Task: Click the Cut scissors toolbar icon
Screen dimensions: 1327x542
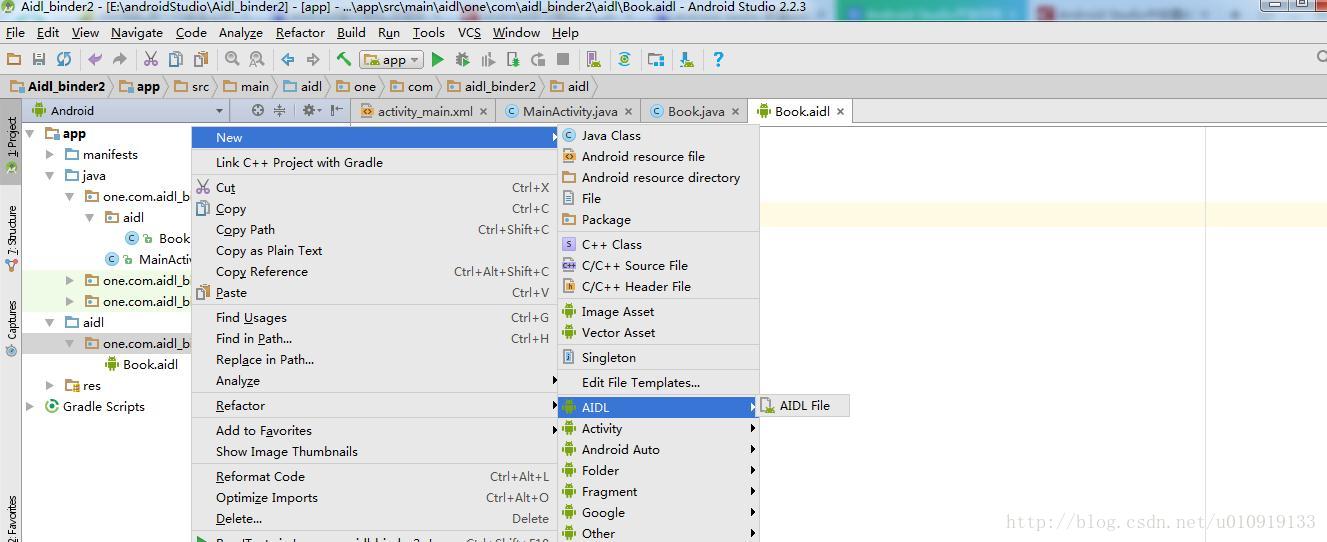Action: (151, 60)
